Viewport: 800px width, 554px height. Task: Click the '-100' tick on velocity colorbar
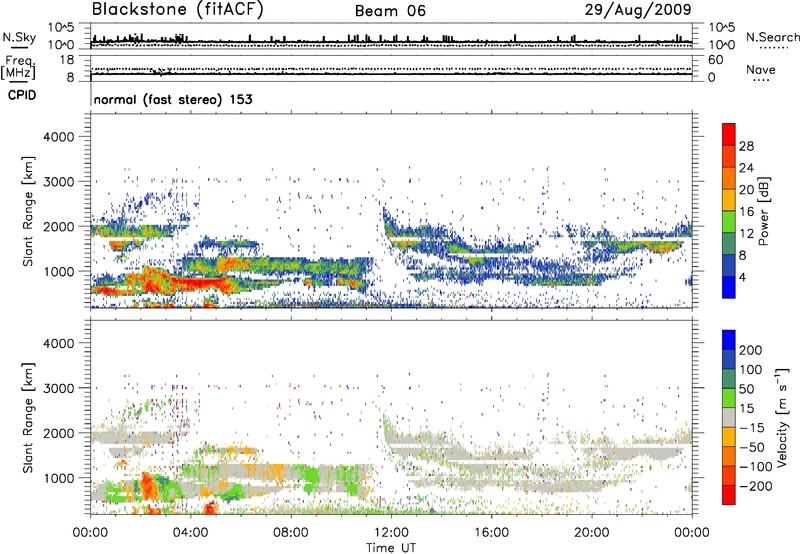(x=755, y=467)
